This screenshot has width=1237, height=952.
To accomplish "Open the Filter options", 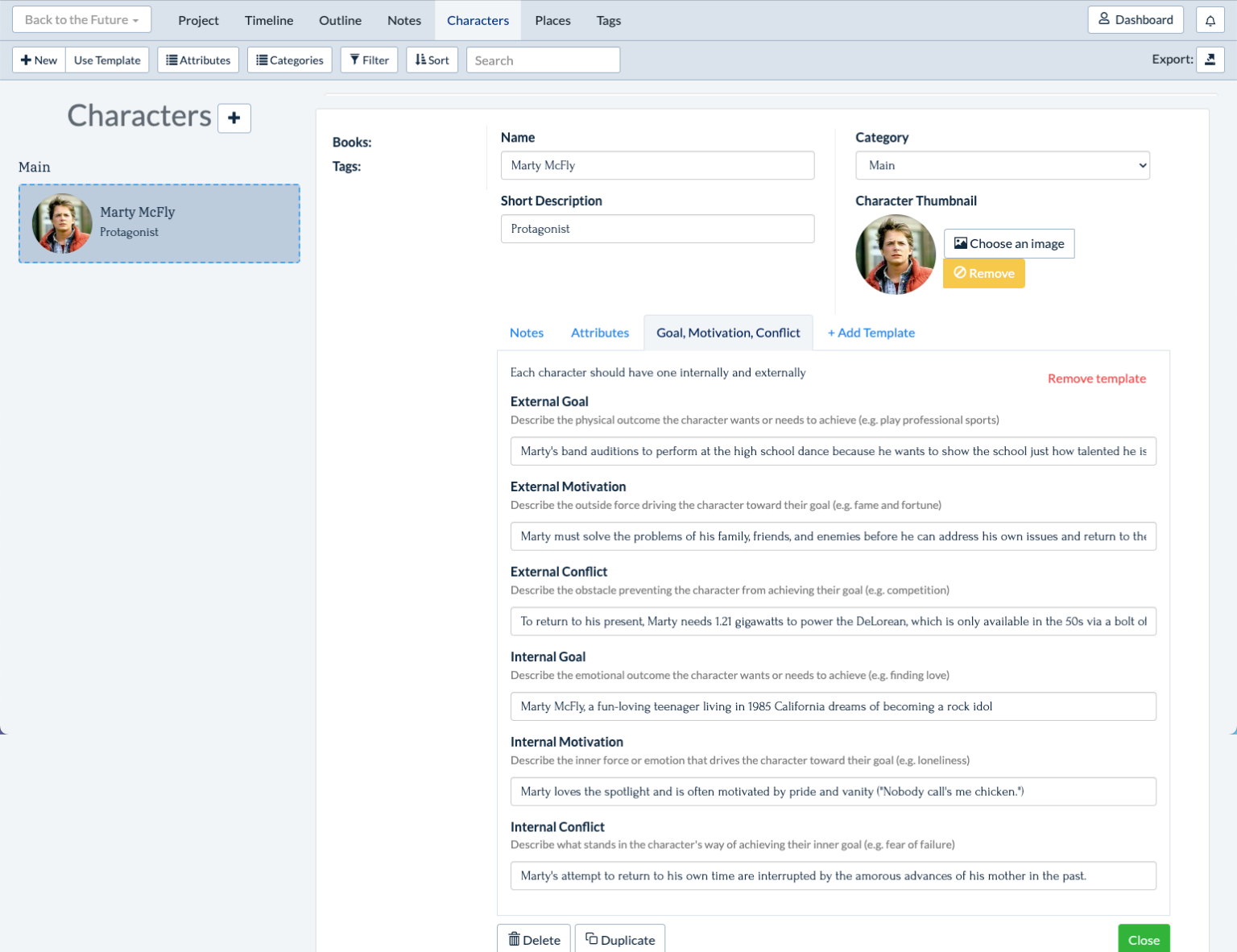I will coord(369,60).
